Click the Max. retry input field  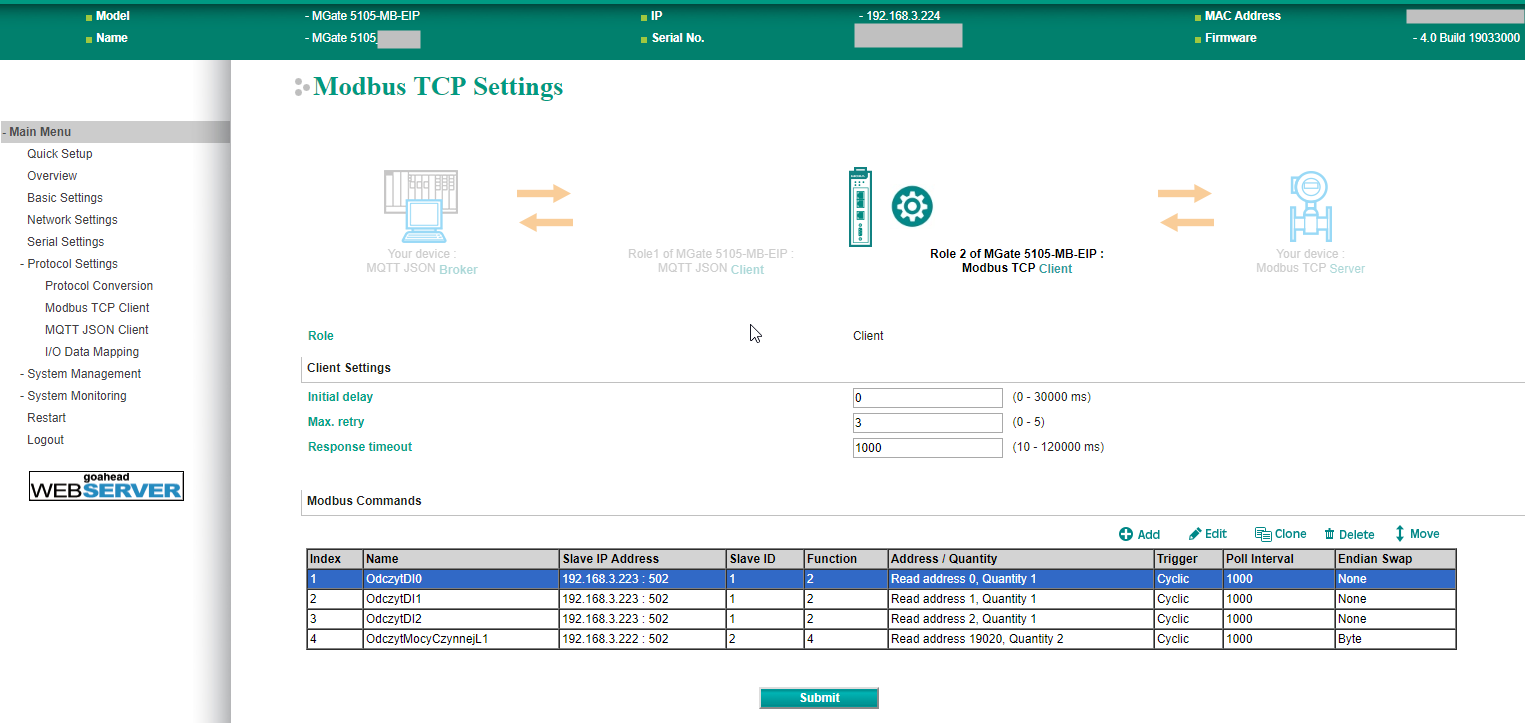tap(927, 423)
